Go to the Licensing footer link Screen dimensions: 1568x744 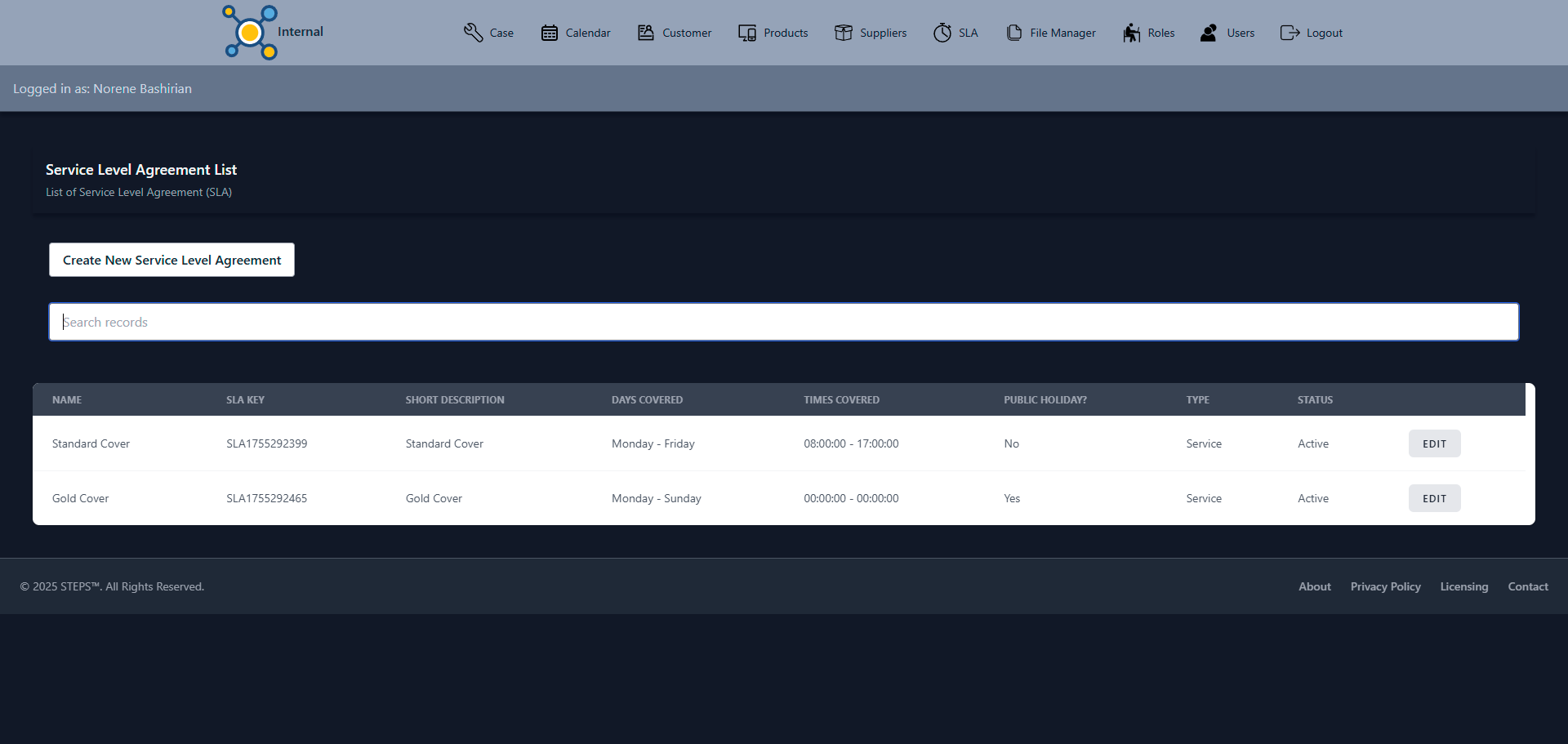[x=1463, y=586]
